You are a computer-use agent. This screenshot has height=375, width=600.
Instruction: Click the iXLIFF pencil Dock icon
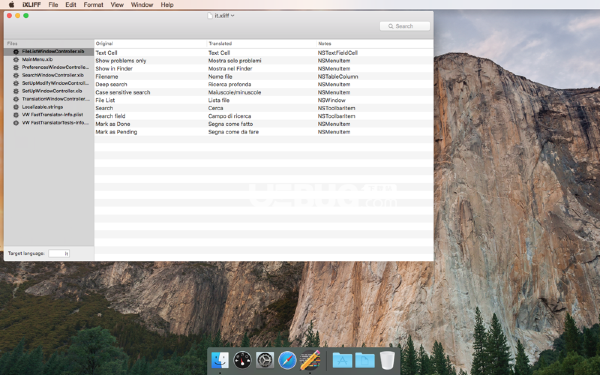310,360
